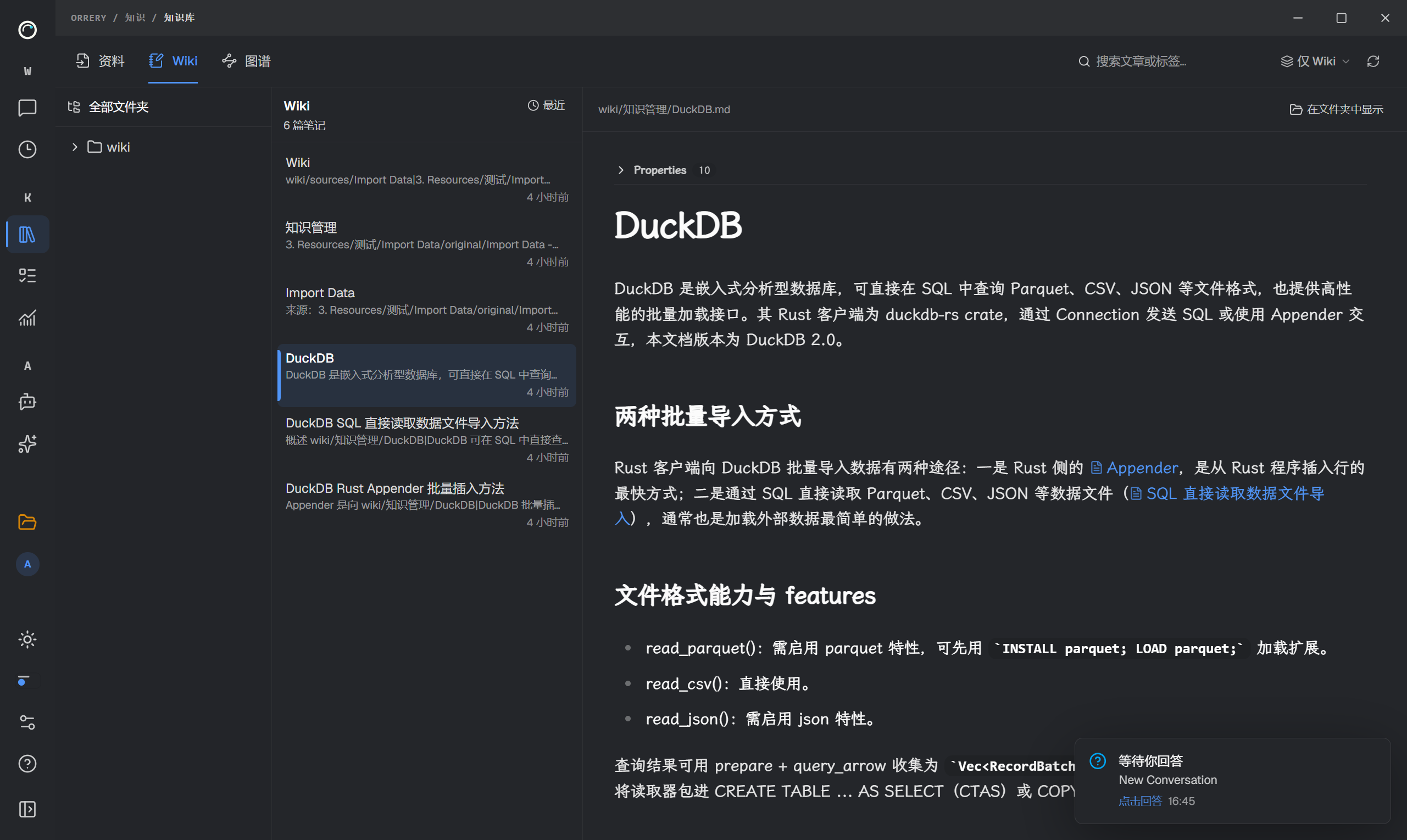The height and width of the screenshot is (840, 1407).
Task: Open the task checklist sidebar icon
Action: pos(27,276)
